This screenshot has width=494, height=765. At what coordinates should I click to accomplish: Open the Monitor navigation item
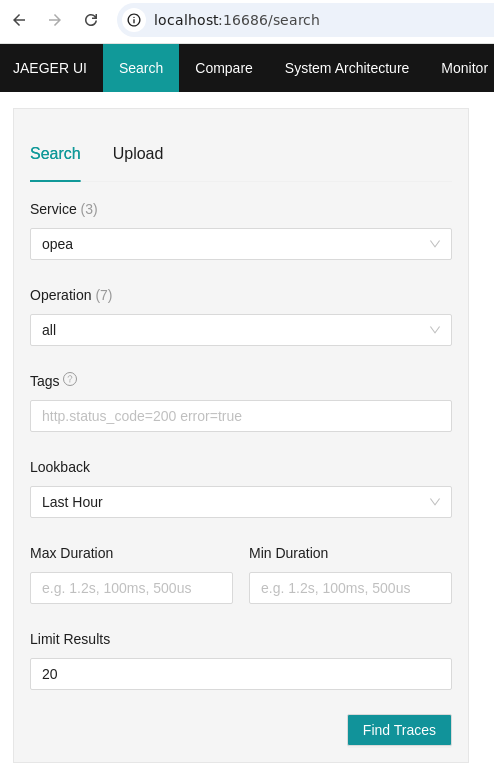(464, 68)
